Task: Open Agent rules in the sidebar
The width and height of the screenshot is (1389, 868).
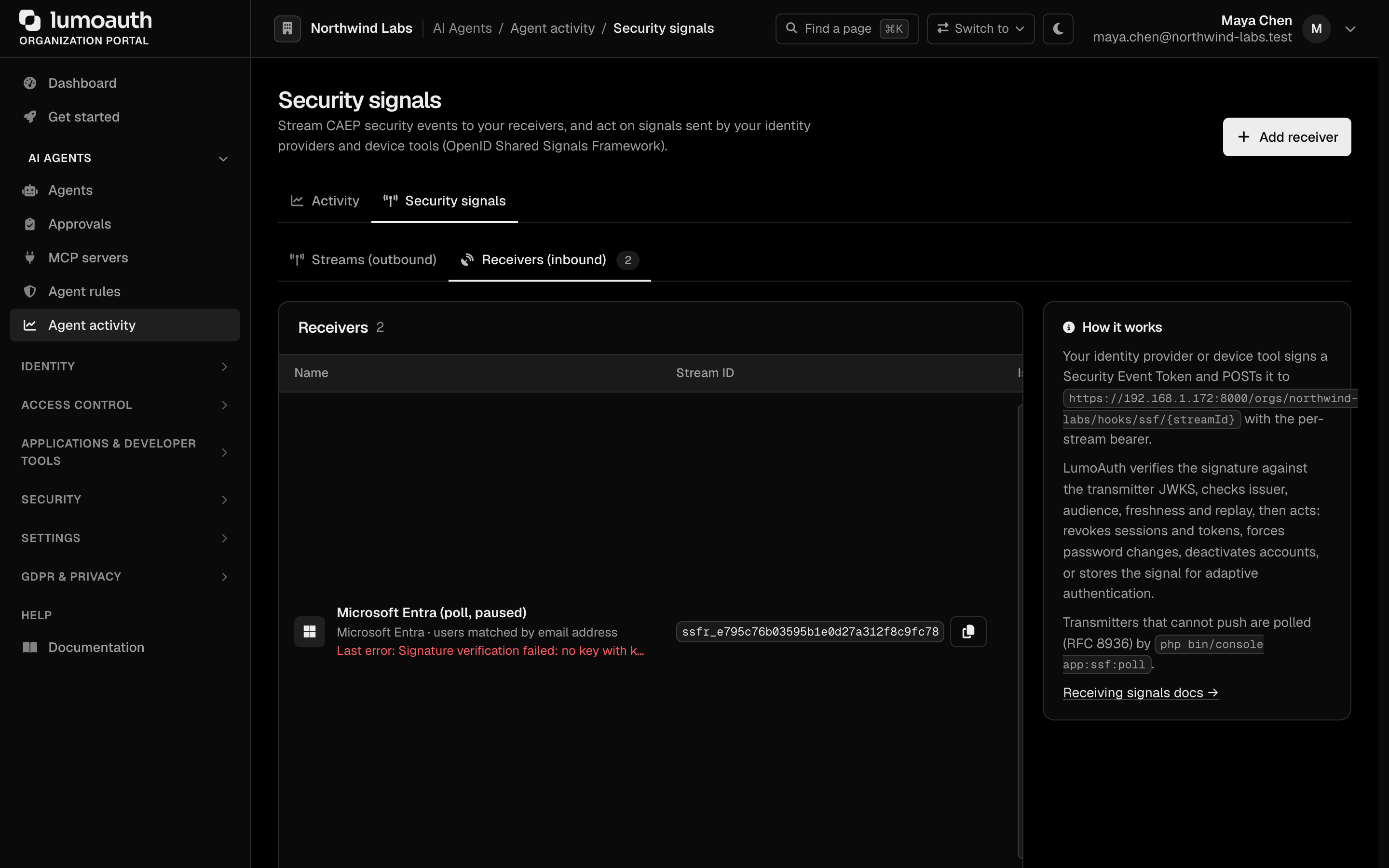Action: (124, 292)
